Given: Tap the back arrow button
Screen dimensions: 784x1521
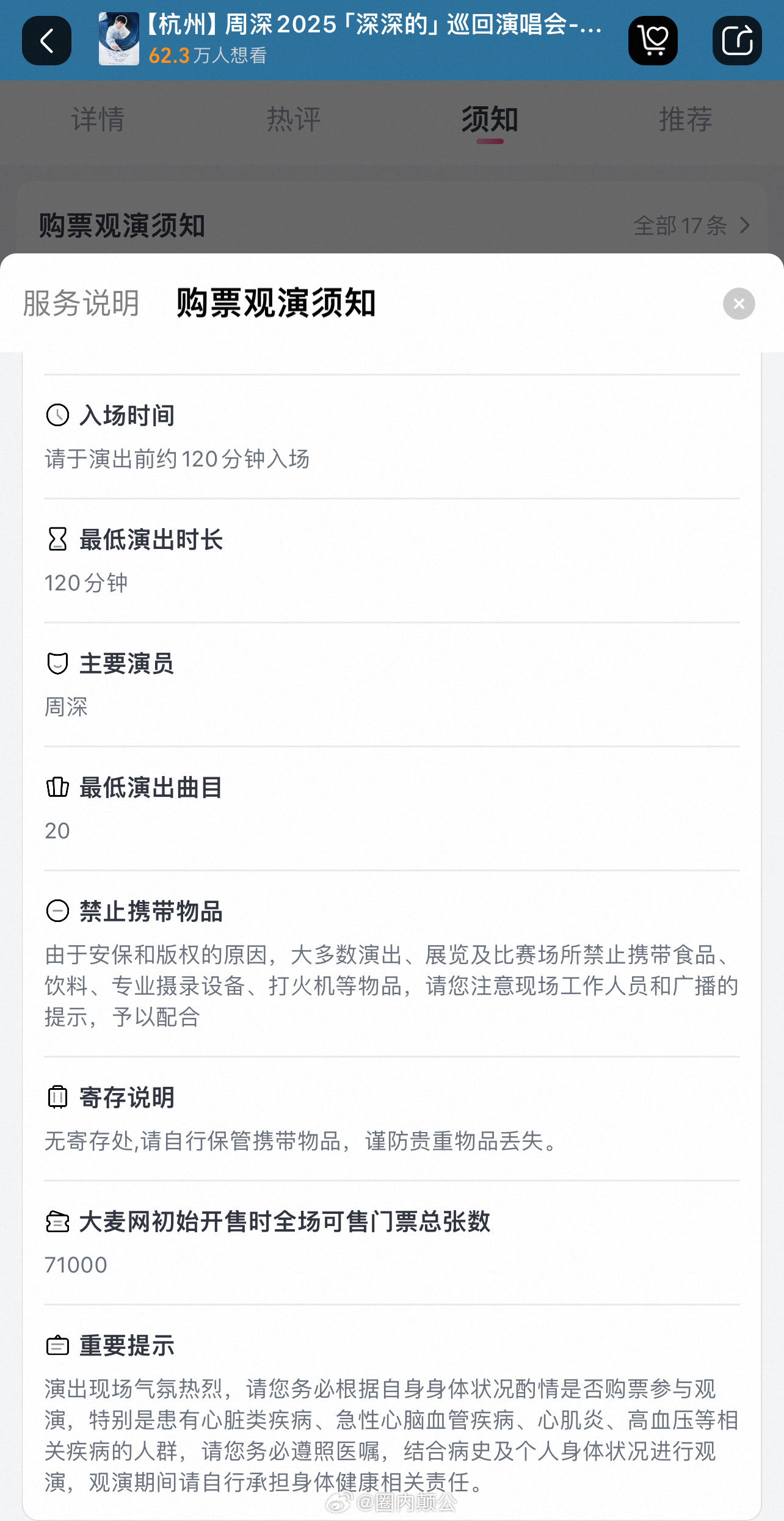Looking at the screenshot, I should click(46, 40).
